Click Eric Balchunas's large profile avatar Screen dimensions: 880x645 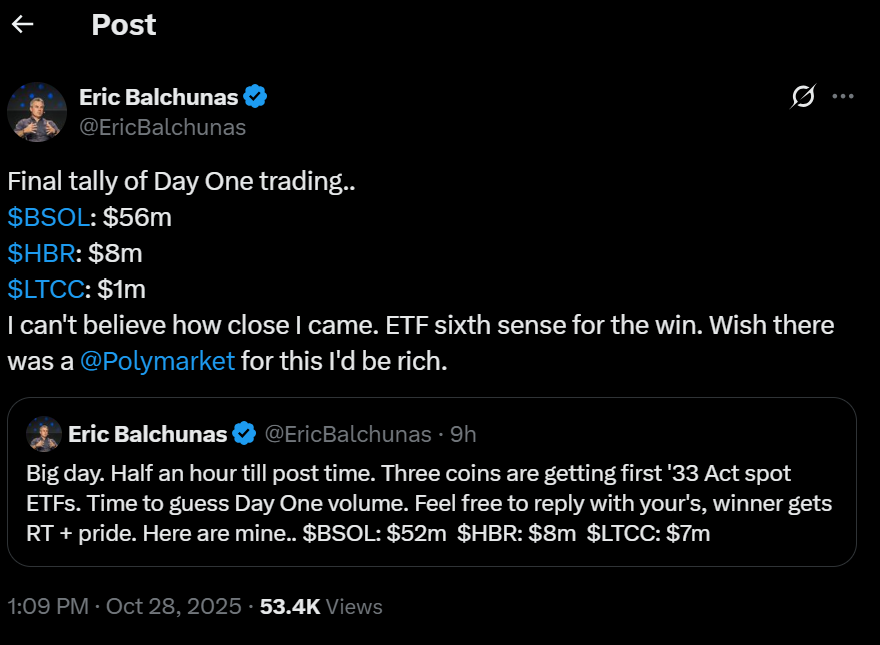[x=37, y=112]
